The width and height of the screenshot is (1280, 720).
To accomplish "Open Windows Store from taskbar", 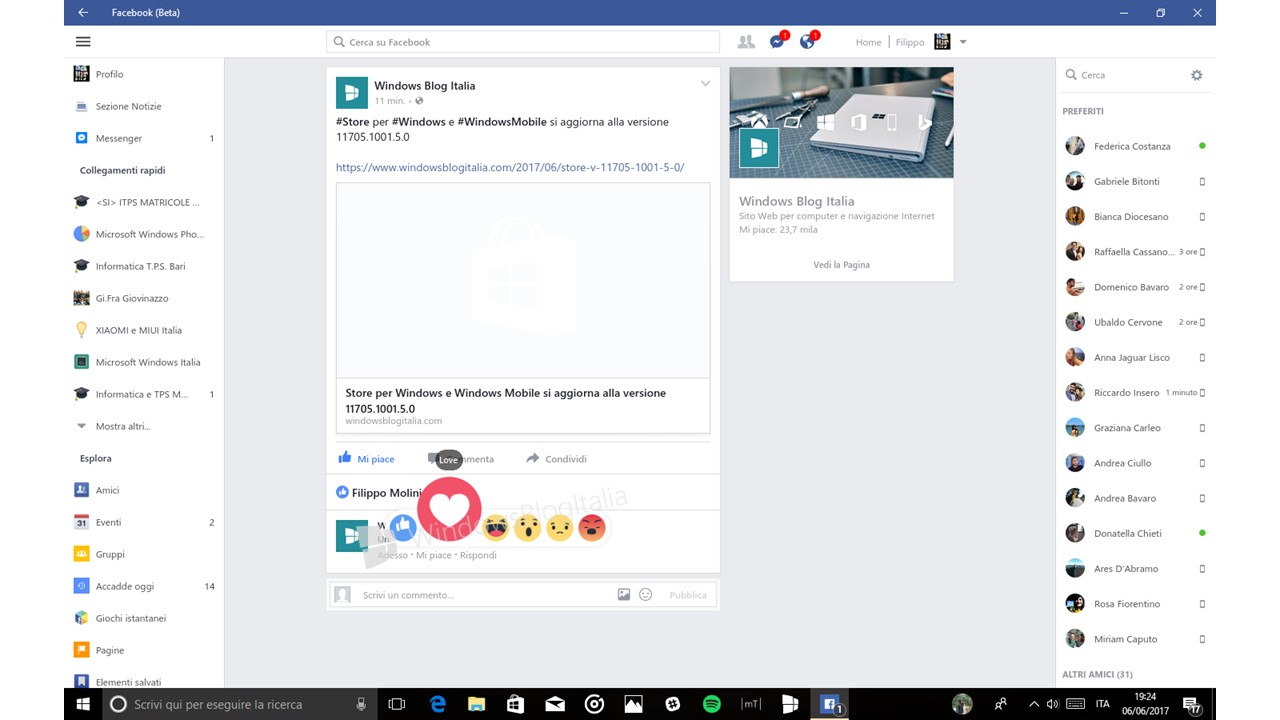I will point(515,704).
